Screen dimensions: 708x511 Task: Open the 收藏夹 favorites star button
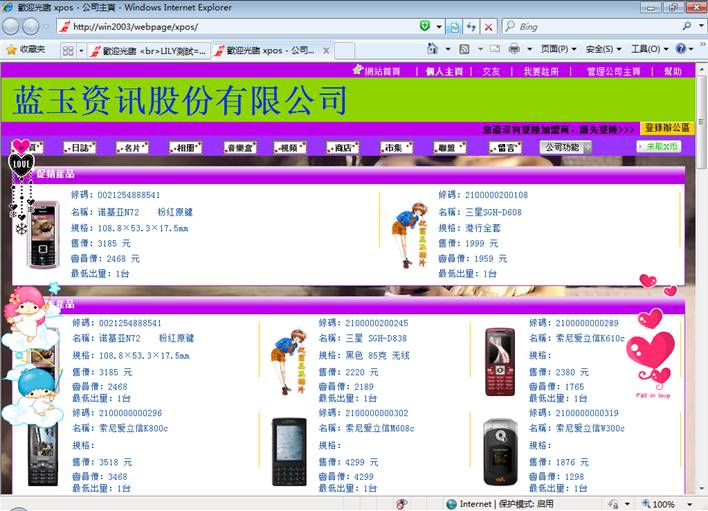(26, 49)
